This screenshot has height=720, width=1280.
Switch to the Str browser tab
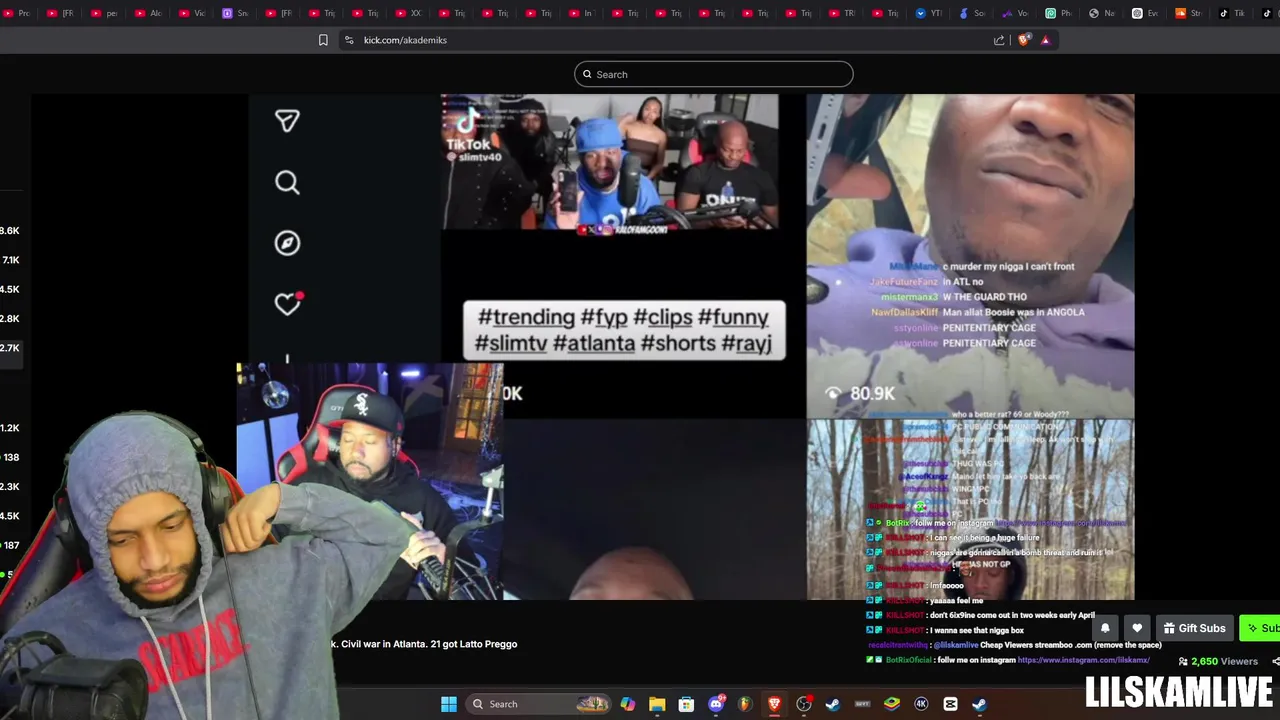click(x=1190, y=13)
